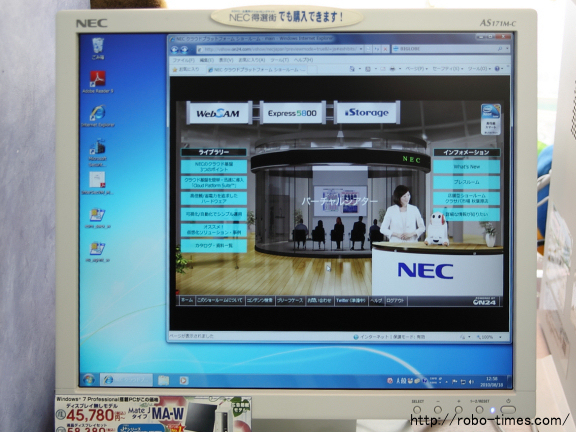This screenshot has width=576, height=432.
Task: Select ホーム in the bottom navigation bar
Action: (x=187, y=300)
